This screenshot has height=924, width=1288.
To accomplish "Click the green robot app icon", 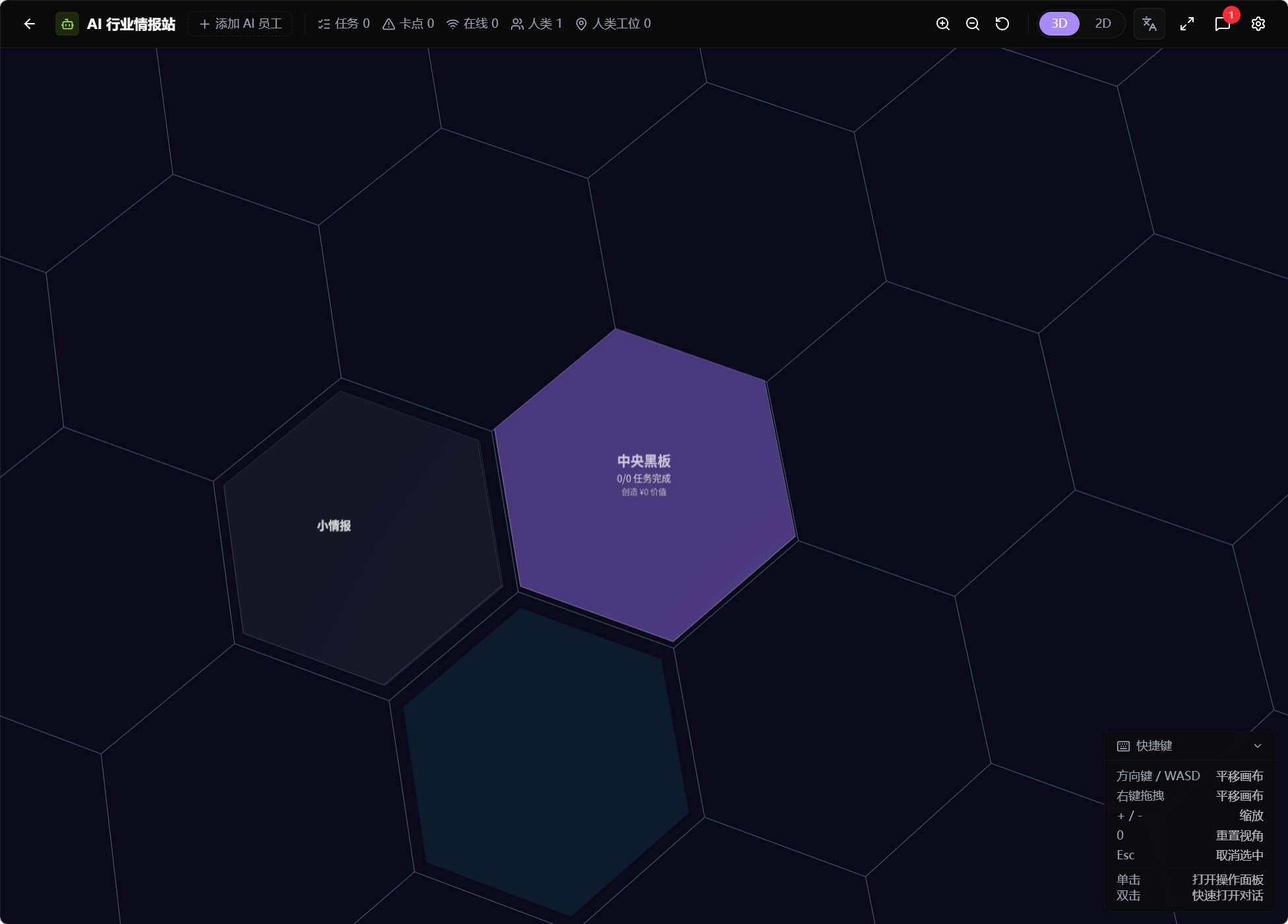I will [67, 24].
